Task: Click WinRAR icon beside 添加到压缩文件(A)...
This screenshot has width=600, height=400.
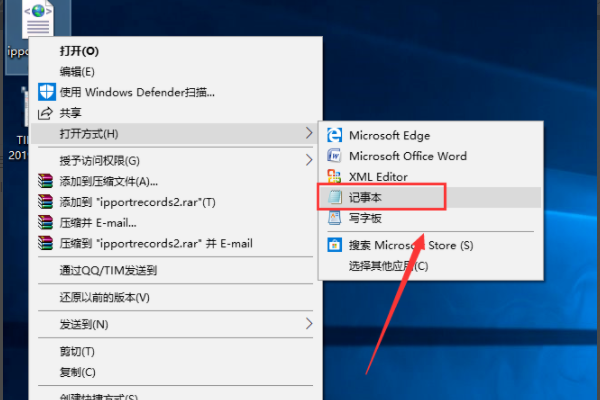Action: pos(45,181)
